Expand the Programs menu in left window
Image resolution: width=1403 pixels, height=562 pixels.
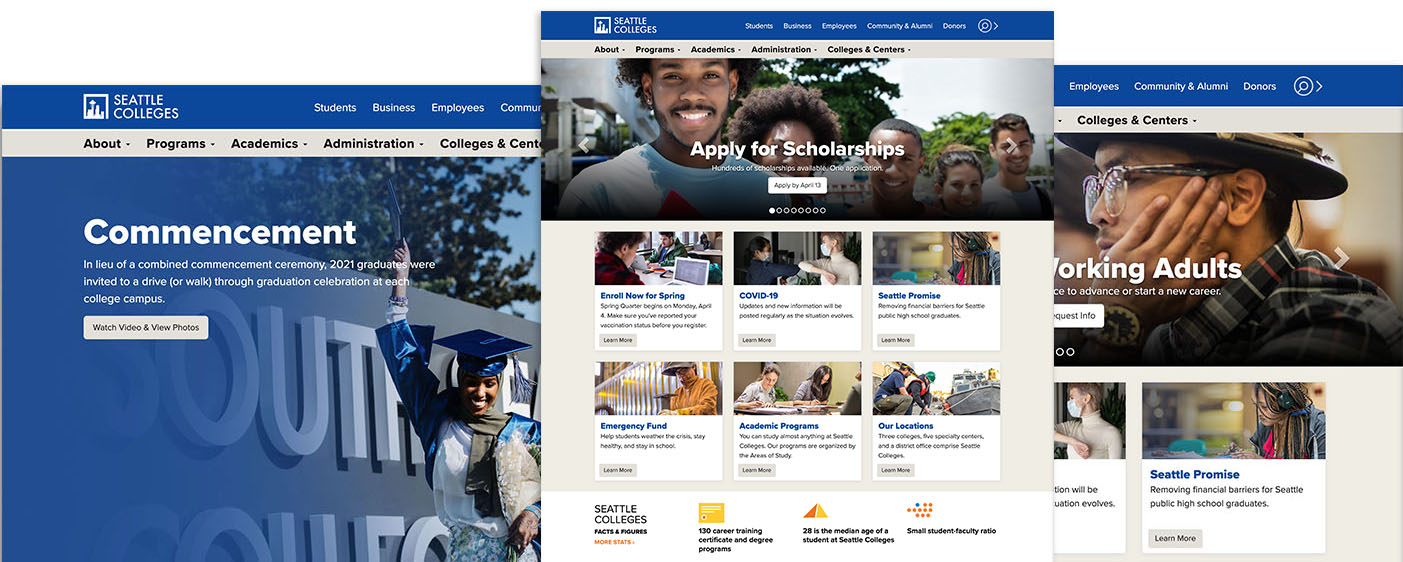point(180,143)
